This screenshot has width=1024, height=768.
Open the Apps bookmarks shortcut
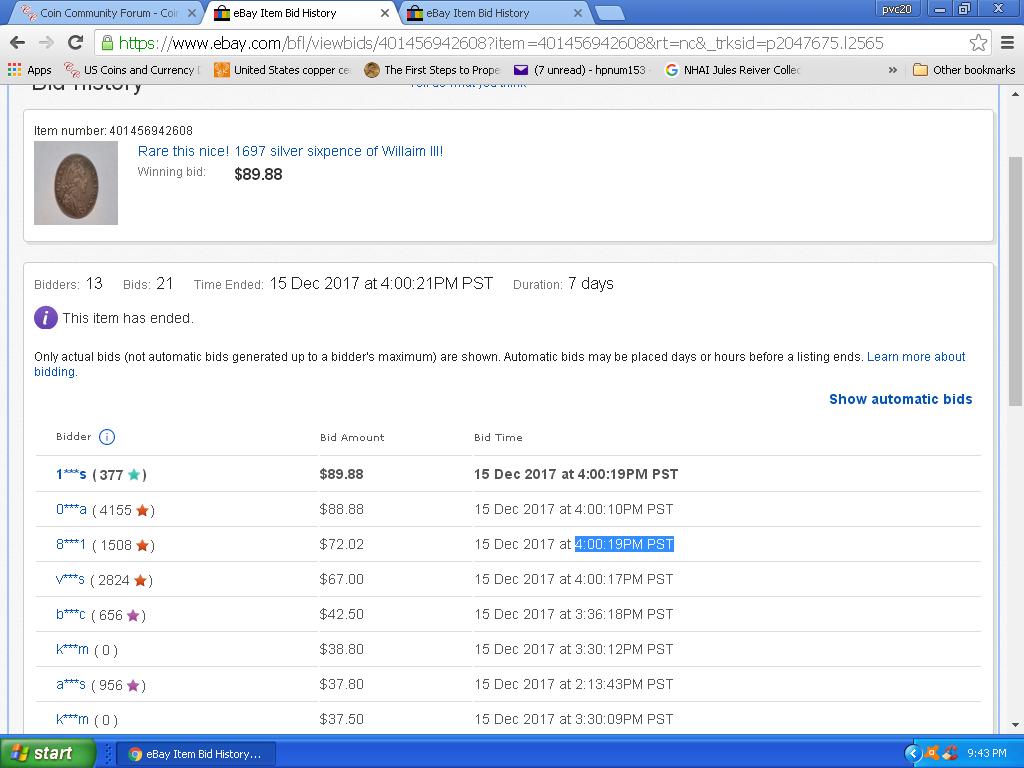[29, 70]
